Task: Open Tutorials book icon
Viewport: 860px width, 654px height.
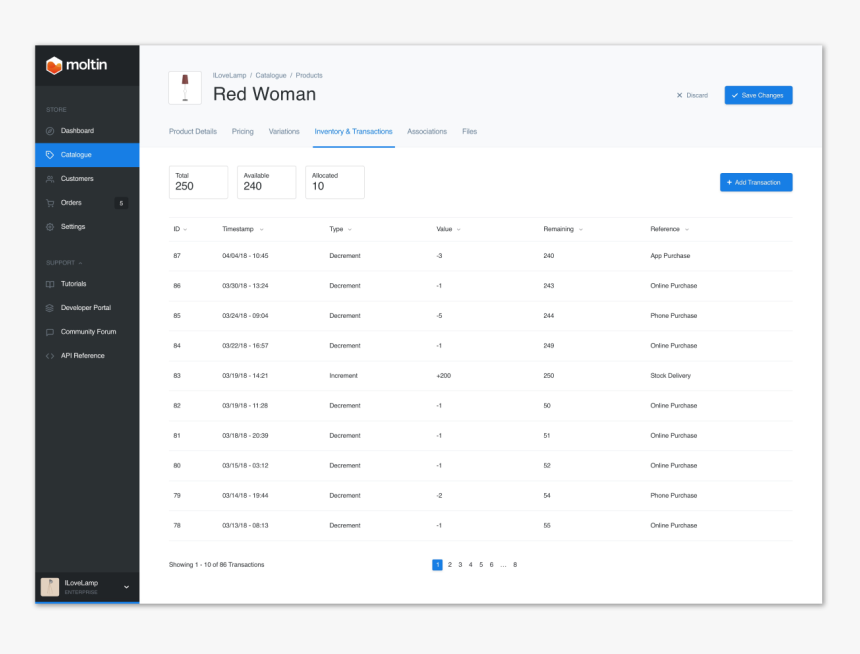Action: point(50,284)
